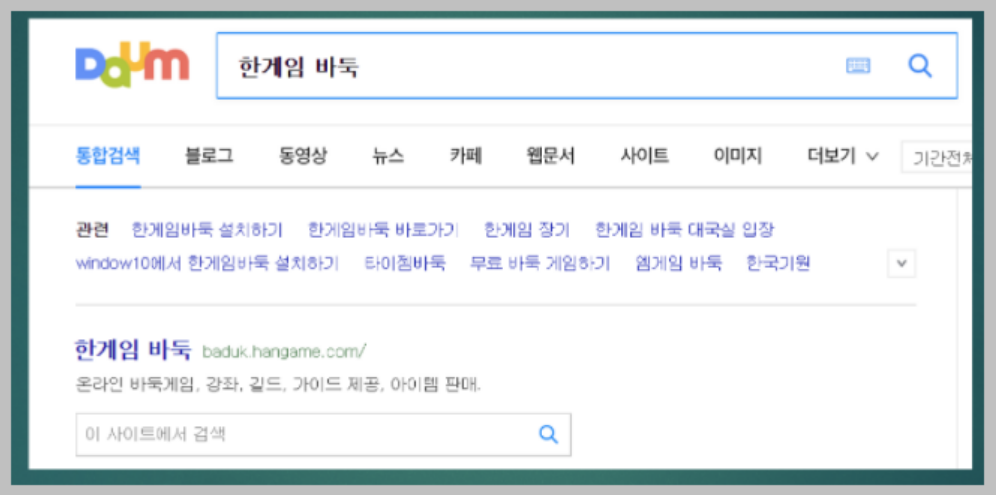Expand the 더보기 dropdown
This screenshot has height=495, width=1001.
(x=843, y=155)
